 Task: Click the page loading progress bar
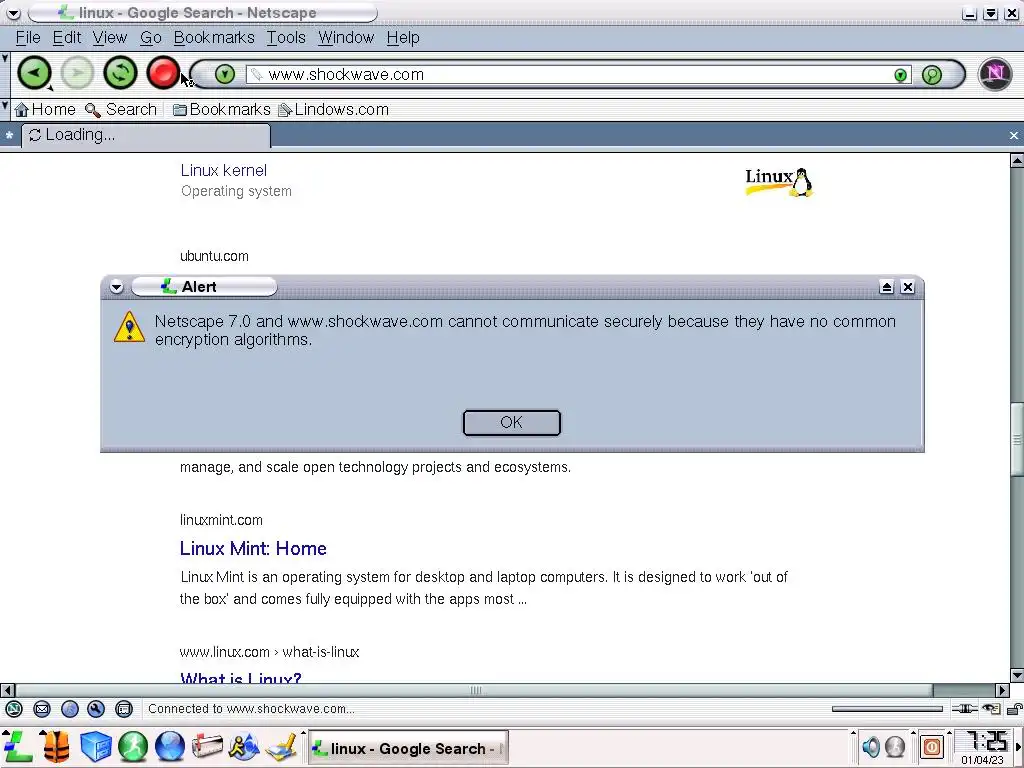pyautogui.click(x=887, y=709)
